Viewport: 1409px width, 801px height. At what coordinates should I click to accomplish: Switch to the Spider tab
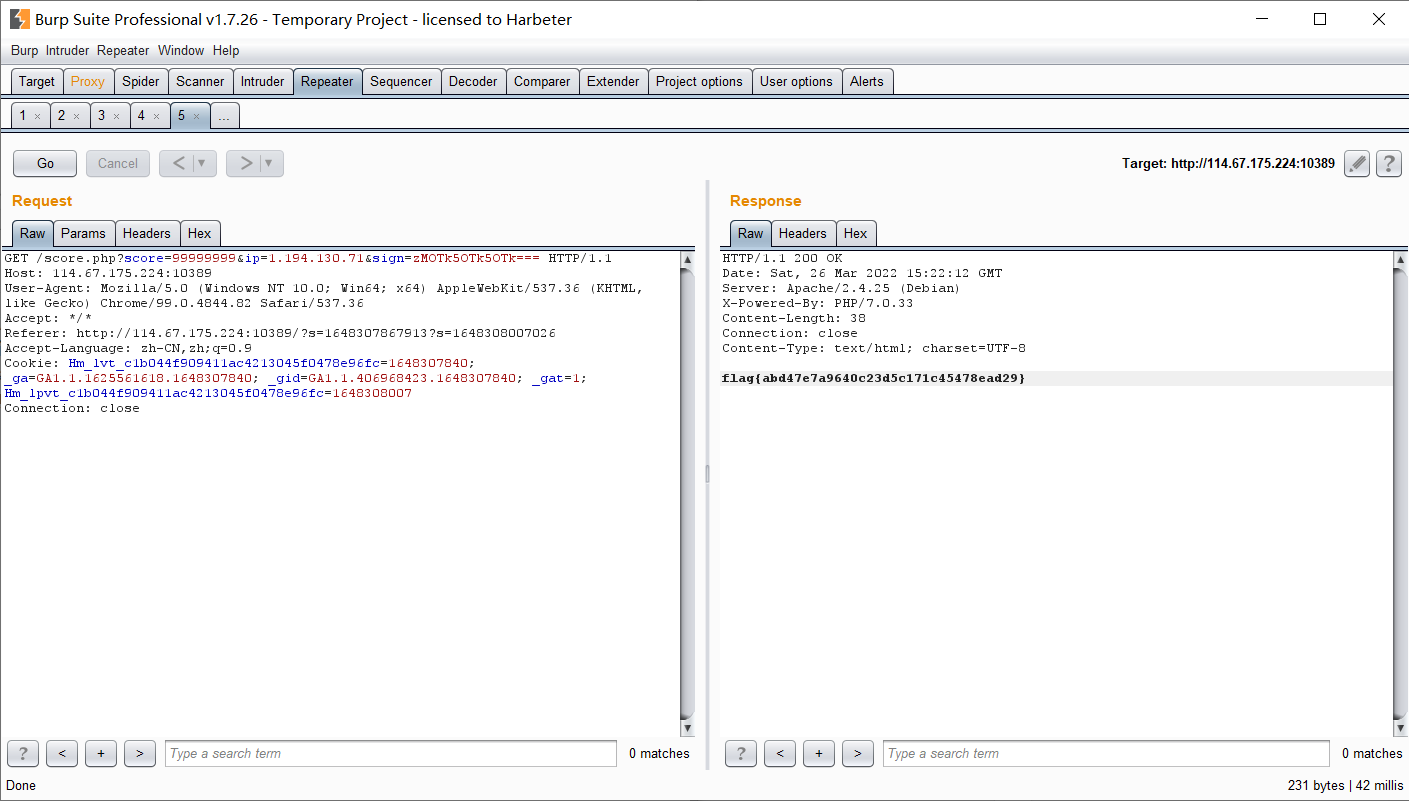(141, 82)
